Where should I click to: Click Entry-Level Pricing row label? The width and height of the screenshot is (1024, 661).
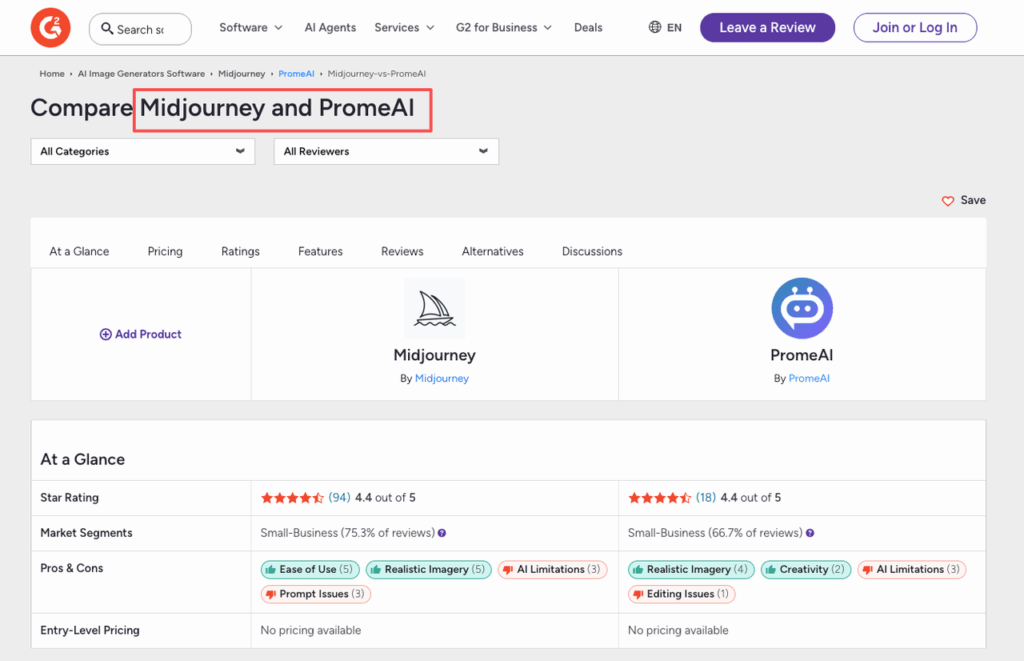point(90,630)
